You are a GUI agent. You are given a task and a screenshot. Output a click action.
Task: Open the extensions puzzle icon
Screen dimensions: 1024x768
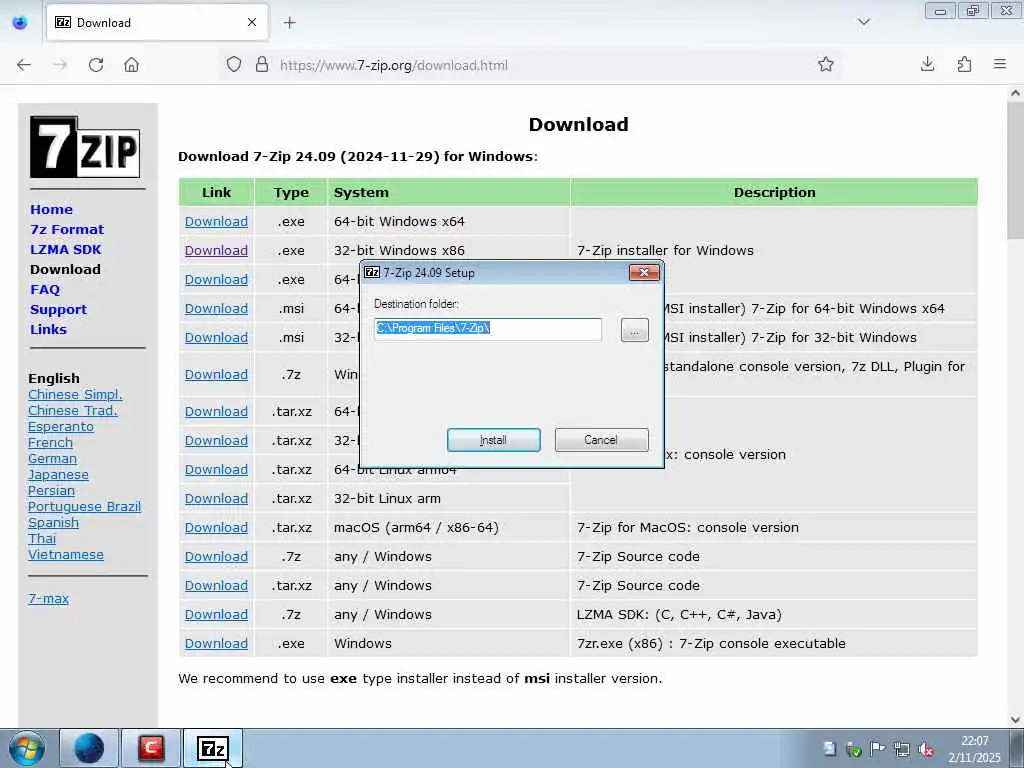[x=964, y=64]
